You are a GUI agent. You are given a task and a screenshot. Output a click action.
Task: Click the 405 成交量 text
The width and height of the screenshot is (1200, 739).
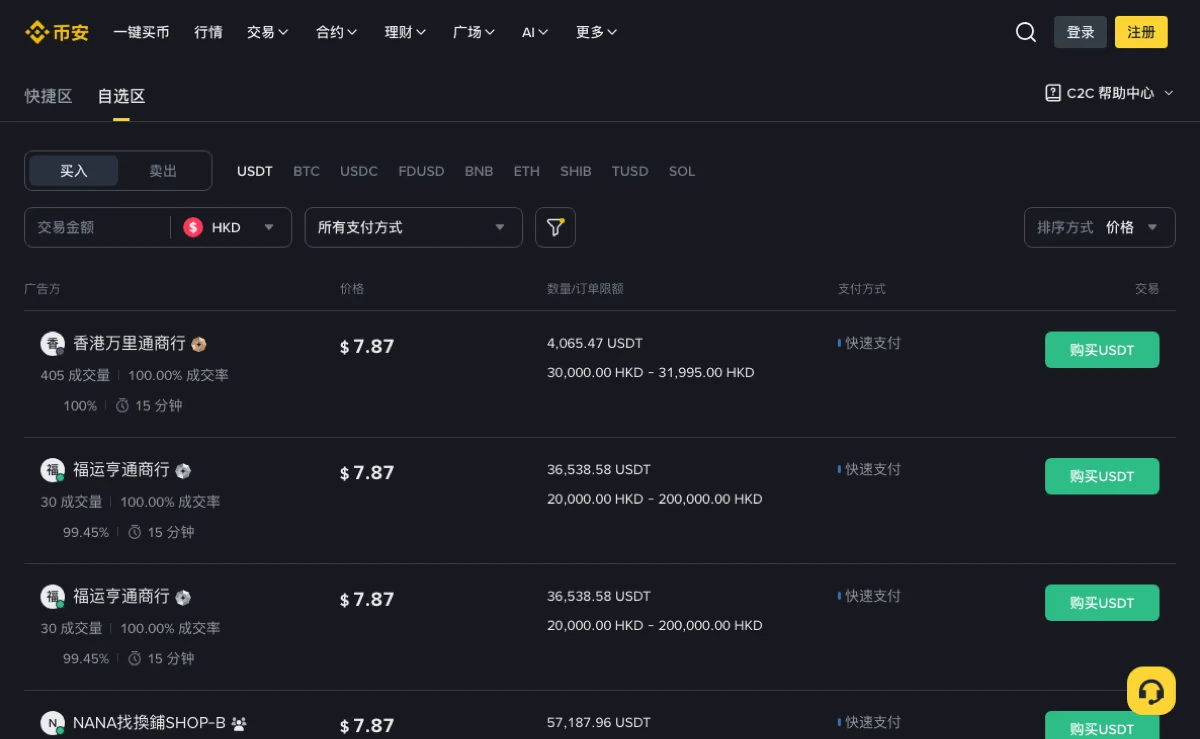(x=75, y=375)
